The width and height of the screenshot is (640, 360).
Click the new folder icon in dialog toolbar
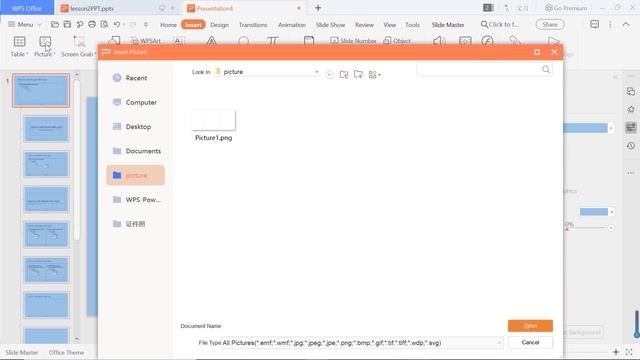(358, 74)
